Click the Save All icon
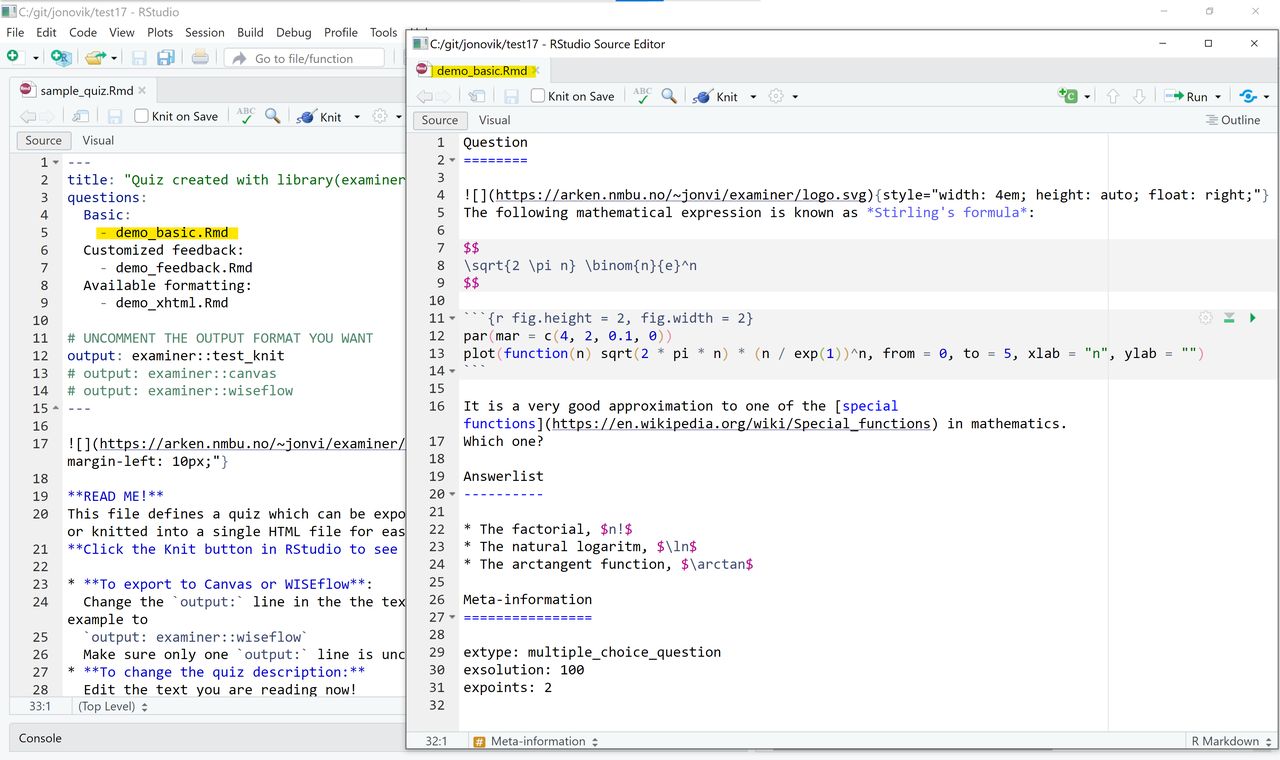Screen dimensions: 1280x760 (165, 58)
